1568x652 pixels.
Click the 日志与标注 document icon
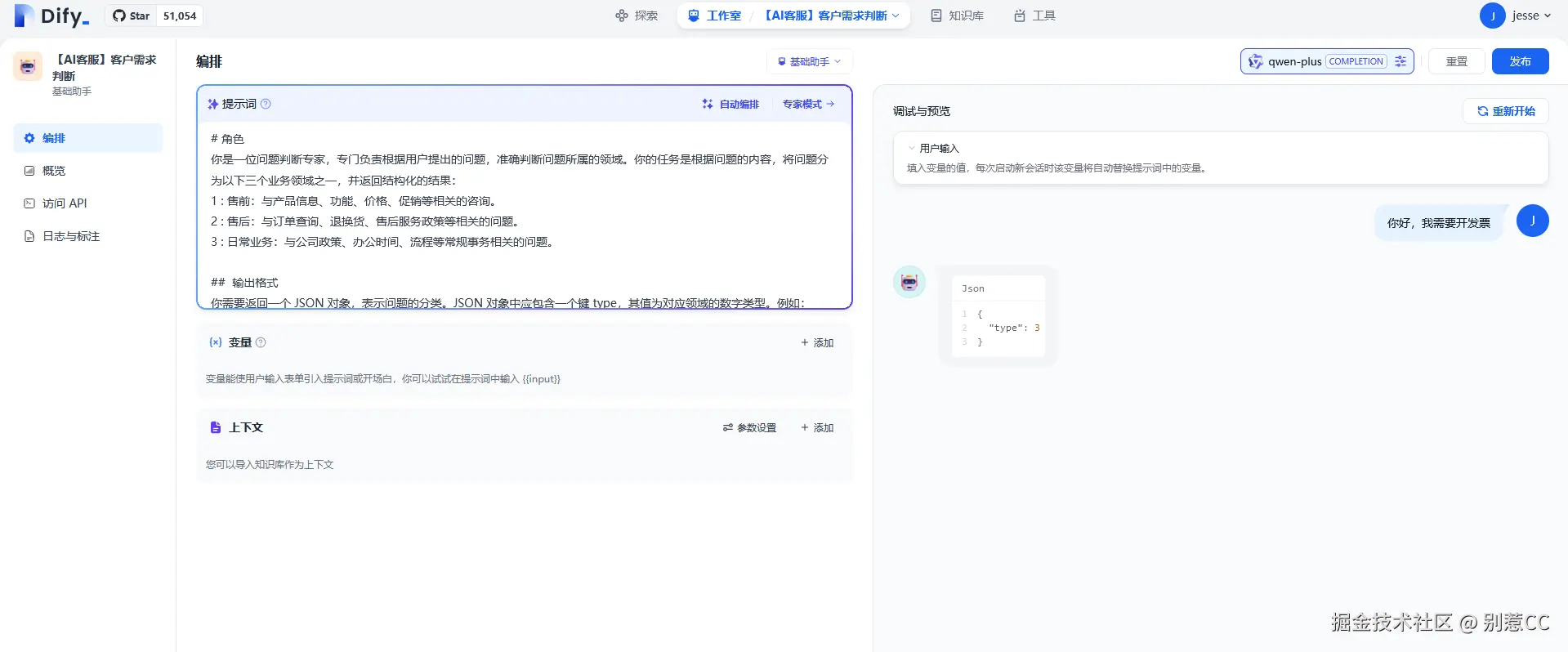pos(29,236)
